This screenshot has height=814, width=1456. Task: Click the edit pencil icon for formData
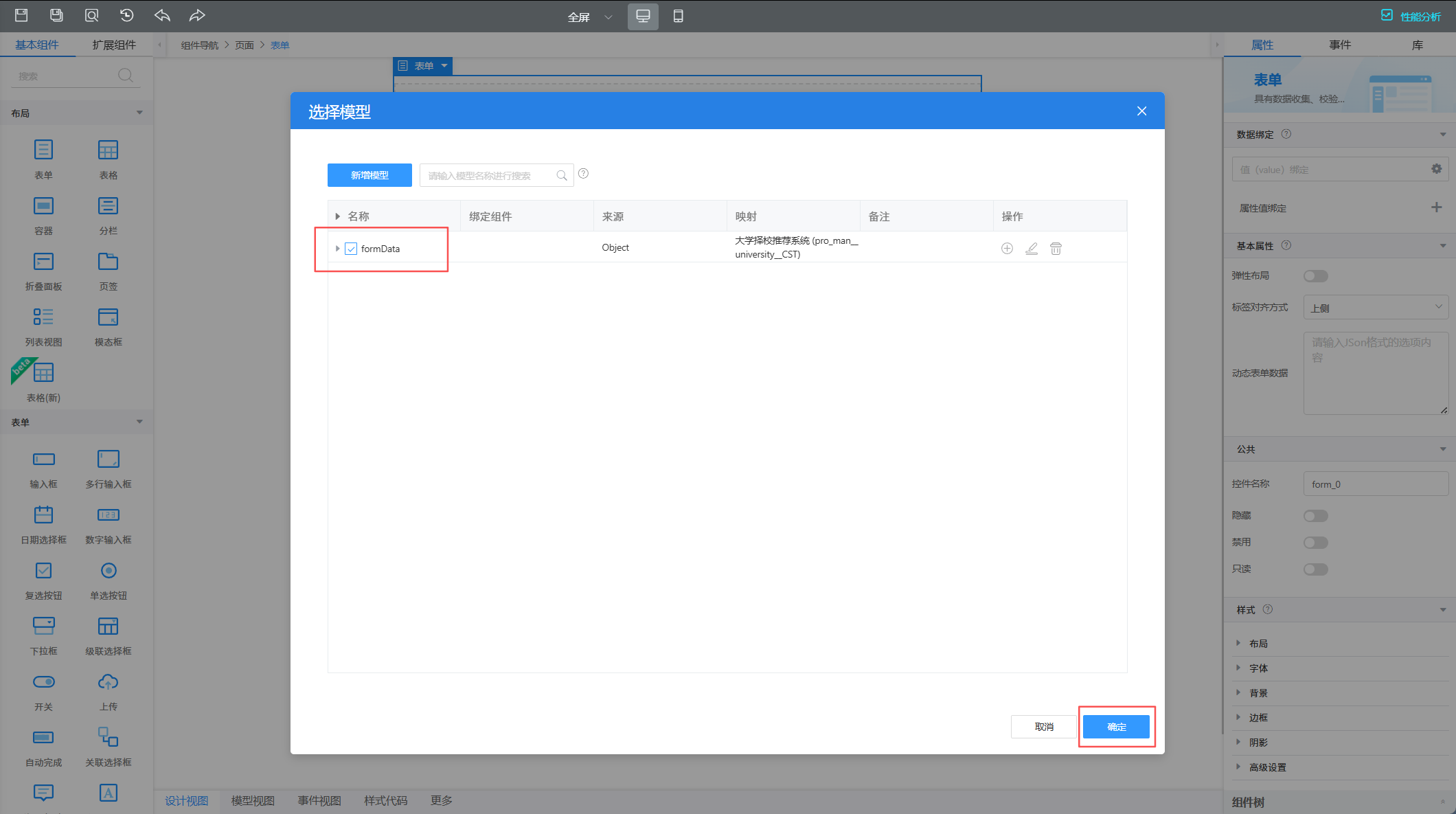(x=1031, y=249)
